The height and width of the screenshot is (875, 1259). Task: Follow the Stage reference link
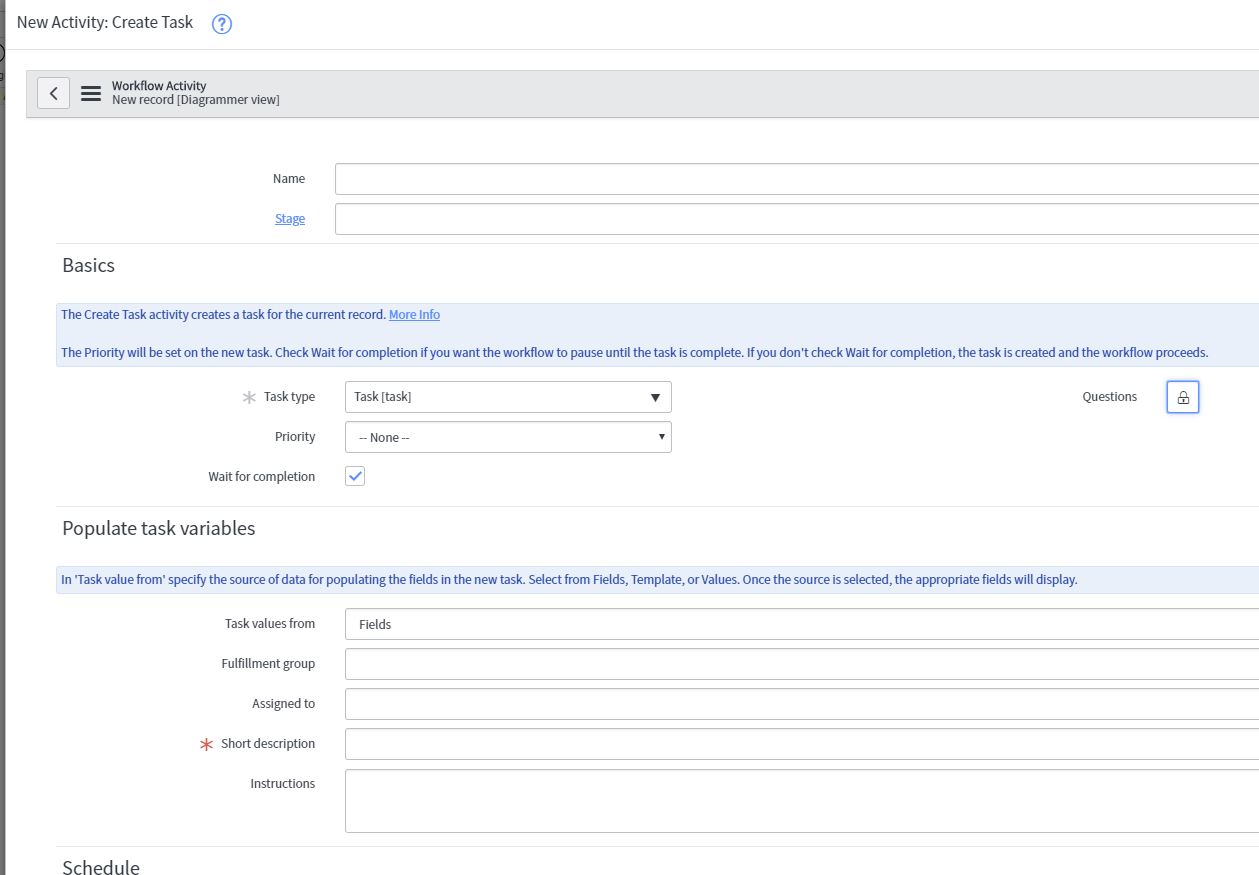pos(290,218)
